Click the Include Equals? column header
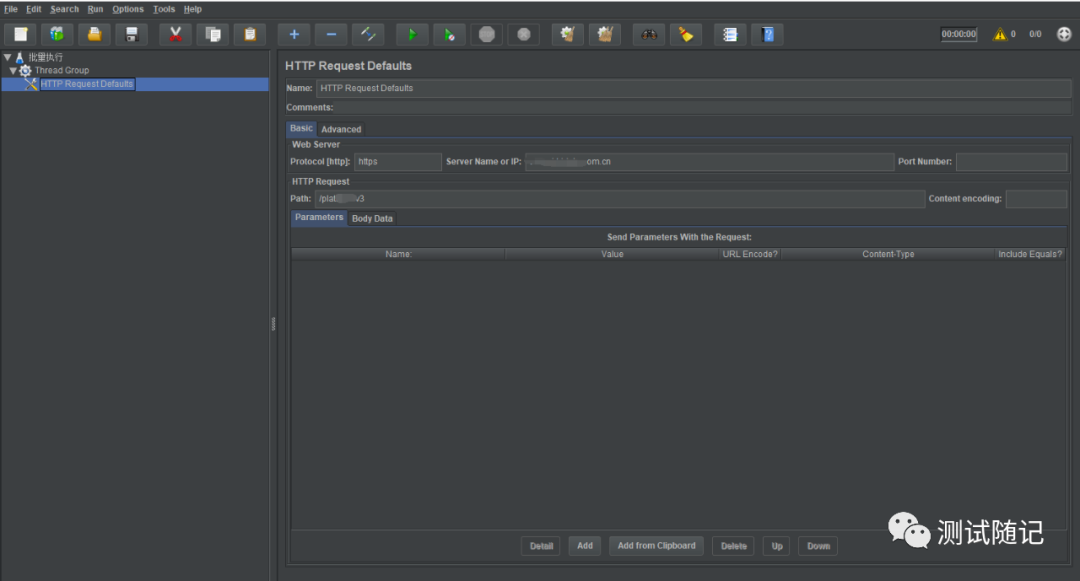Screen dimensions: 1080x581 (1030, 254)
